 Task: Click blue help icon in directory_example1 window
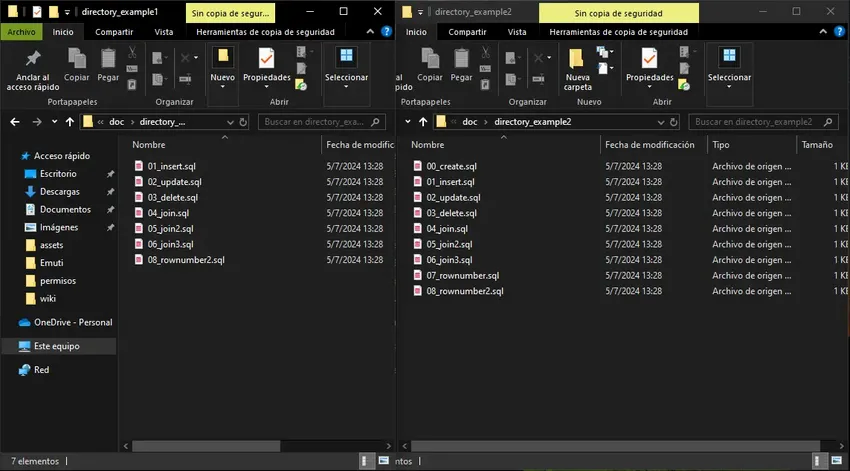386,32
